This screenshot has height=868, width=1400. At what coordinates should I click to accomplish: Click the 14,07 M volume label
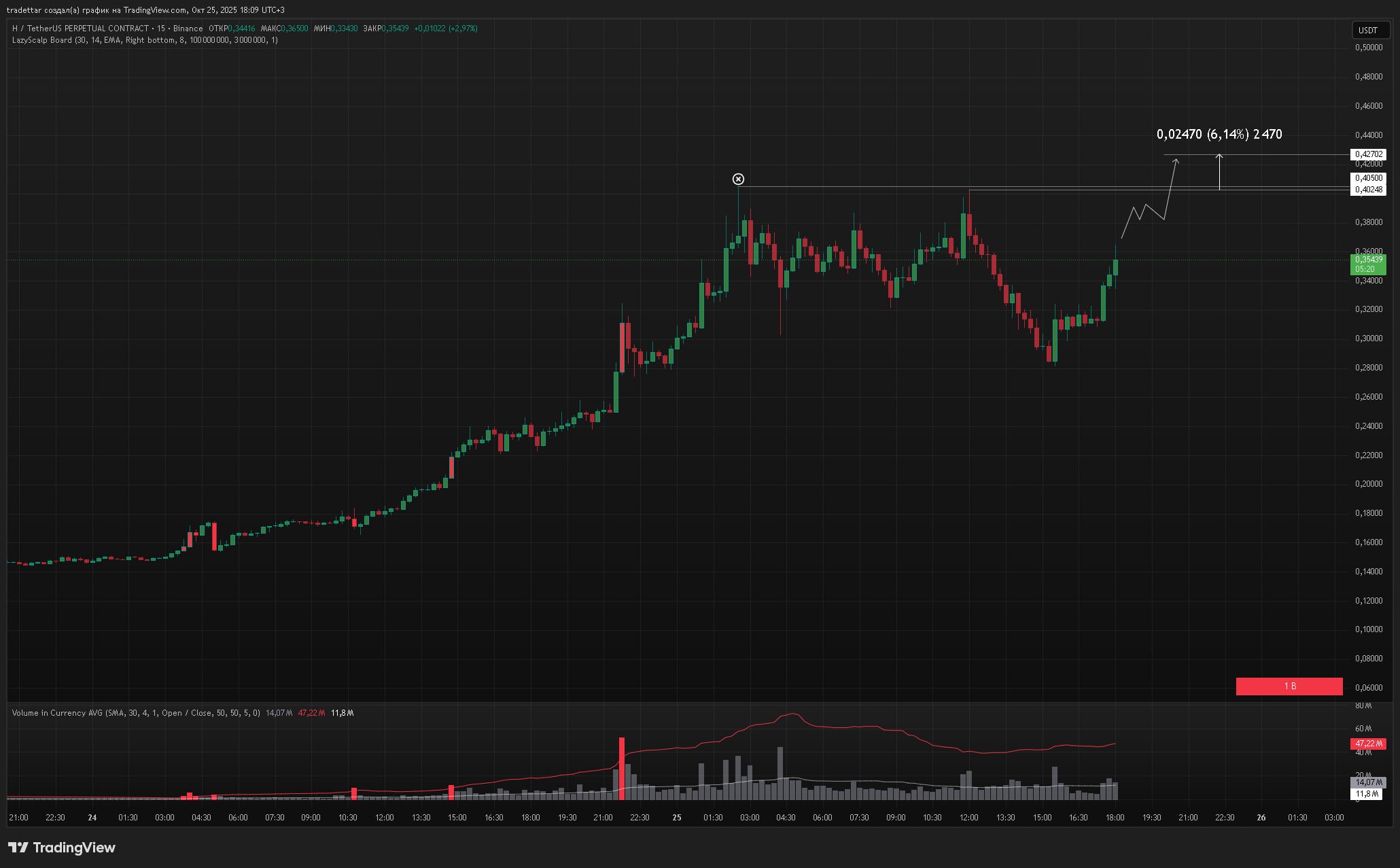coord(1367,782)
